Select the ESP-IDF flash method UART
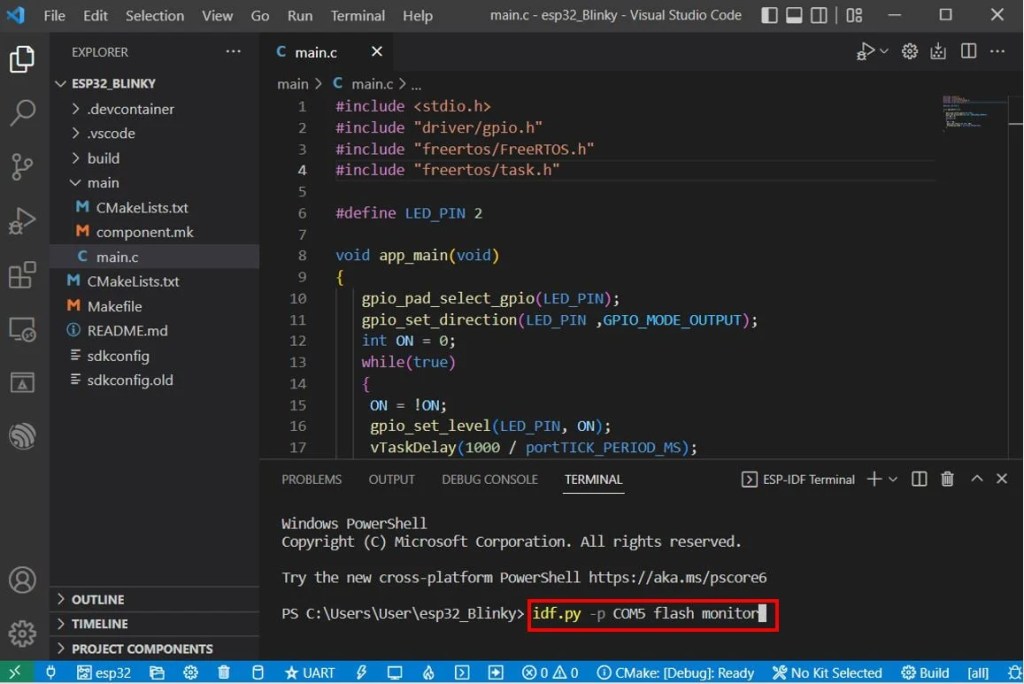Screen dimensions: 1024x684 click(310, 672)
